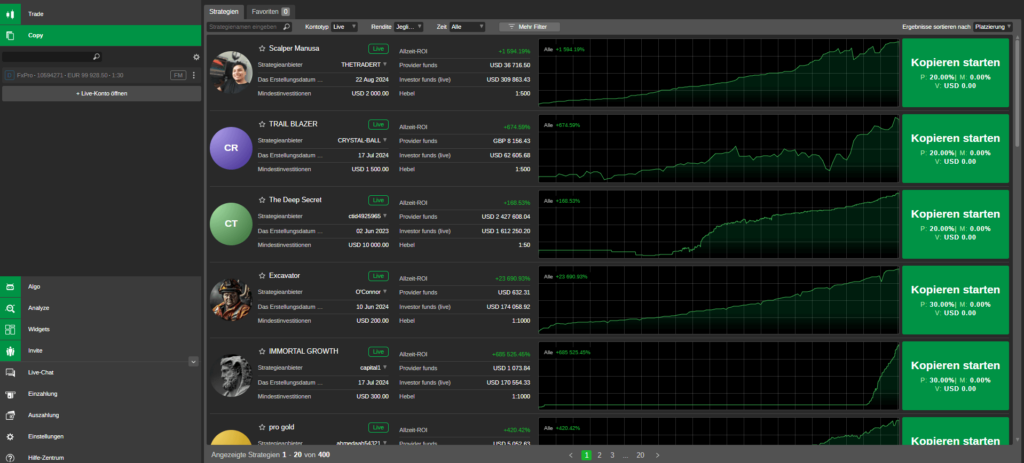Start copying the IMMORTAL GROWTH strategy

click(955, 375)
